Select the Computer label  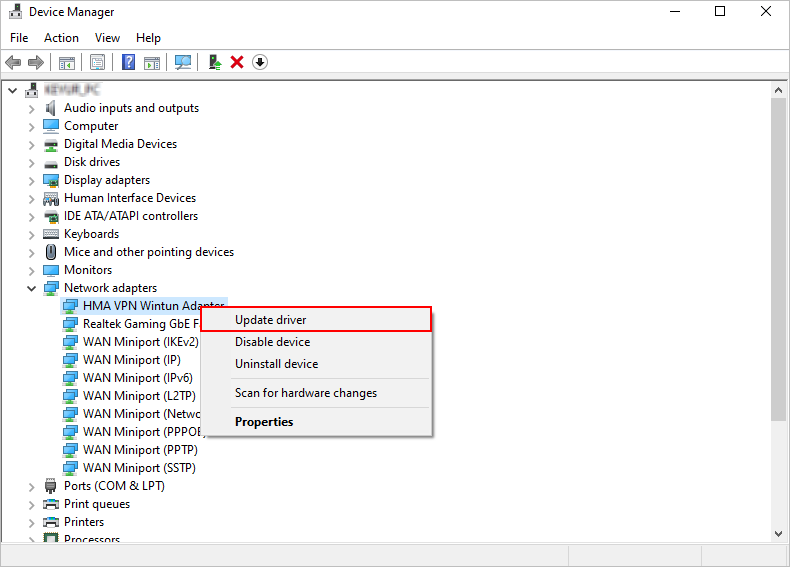click(91, 126)
